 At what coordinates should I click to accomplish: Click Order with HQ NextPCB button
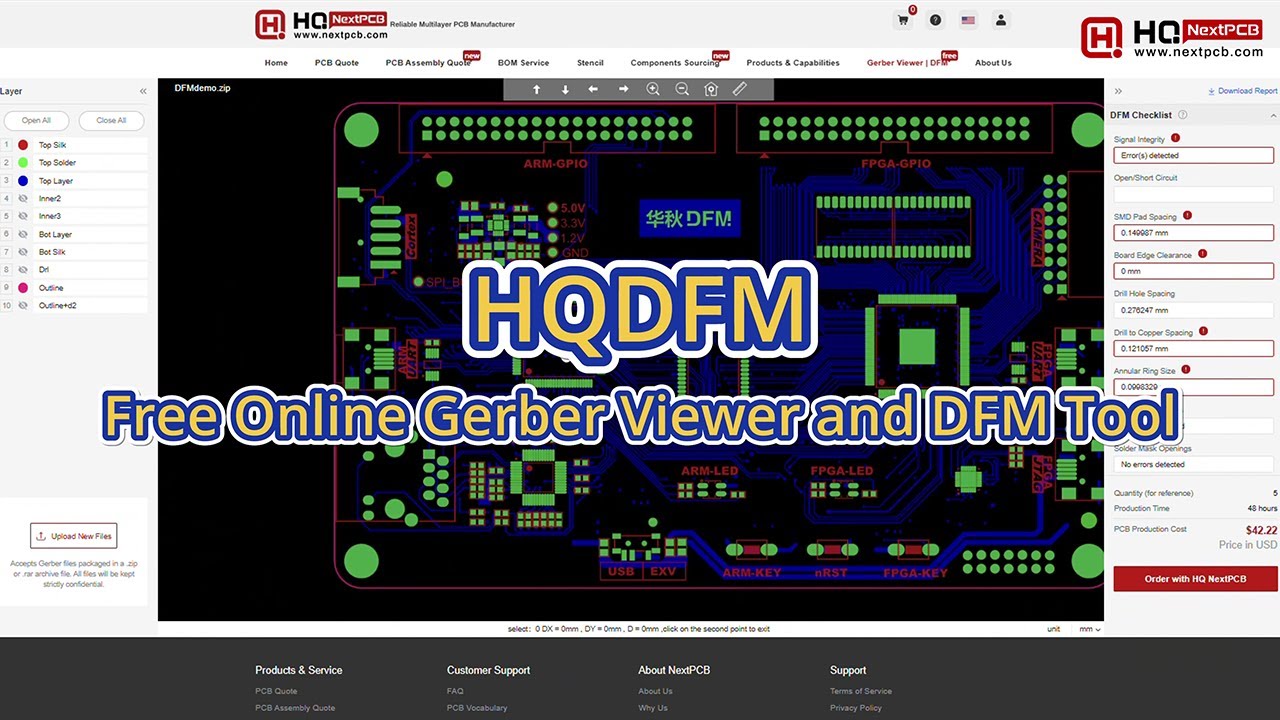click(x=1195, y=579)
